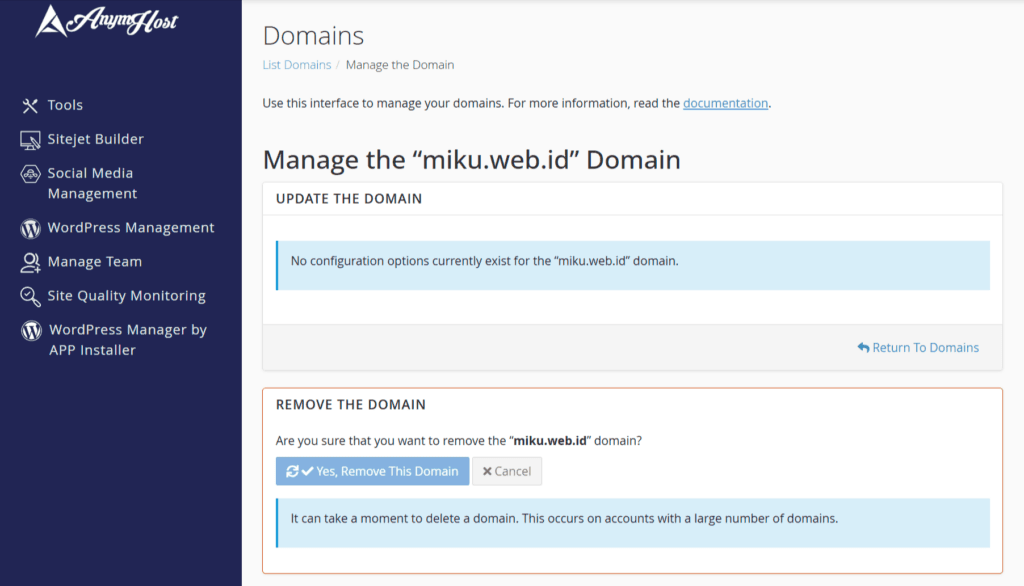Select Manage the Domain breadcrumb entry
1024x586 pixels.
point(400,64)
